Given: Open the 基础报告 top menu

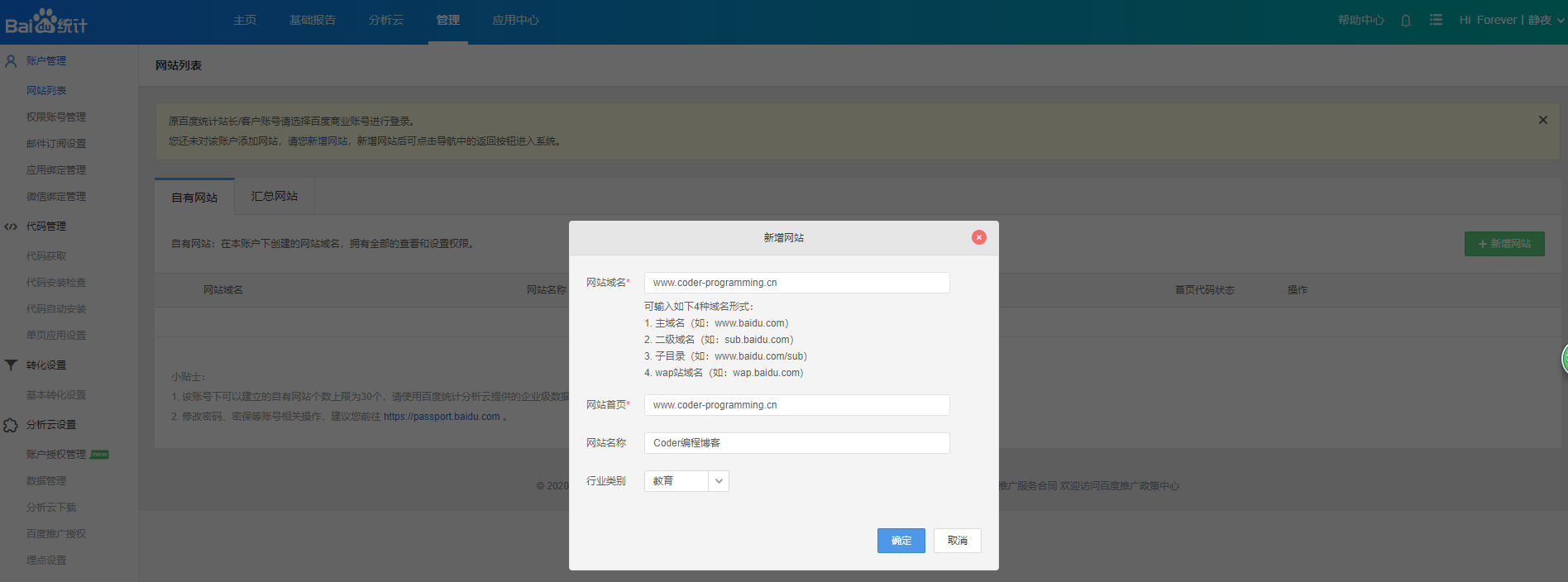Looking at the screenshot, I should [x=313, y=20].
